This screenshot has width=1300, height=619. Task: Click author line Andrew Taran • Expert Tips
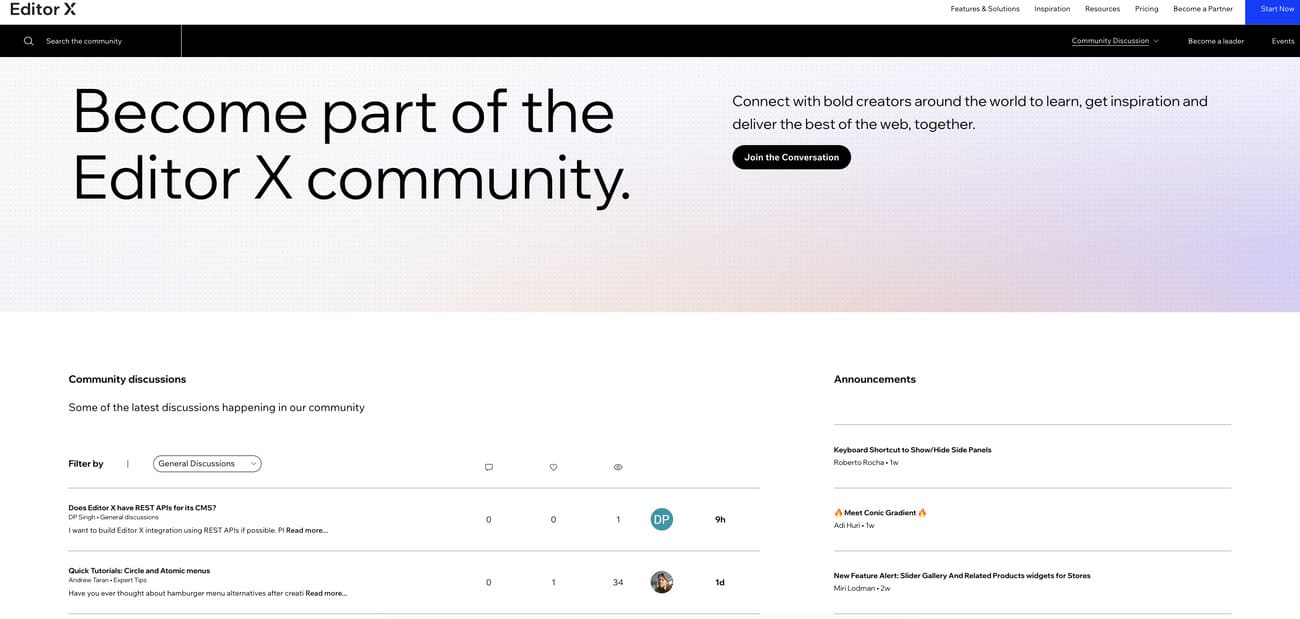pos(107,580)
